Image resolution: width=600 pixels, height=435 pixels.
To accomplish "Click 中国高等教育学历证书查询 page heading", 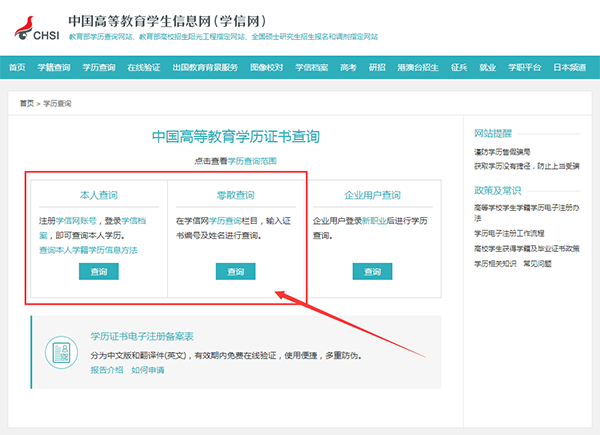I will pos(236,137).
